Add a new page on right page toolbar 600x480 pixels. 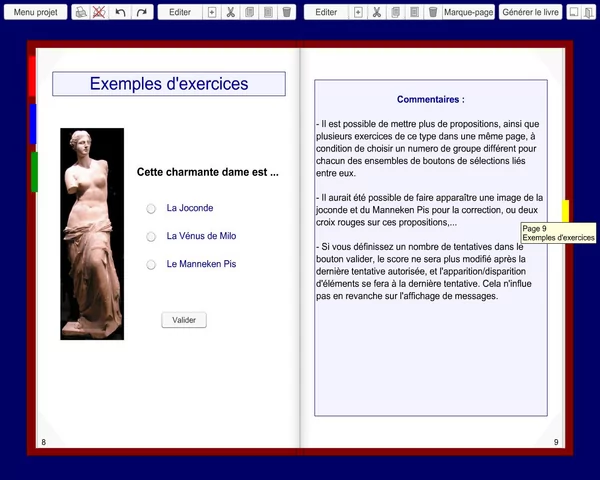(x=358, y=12)
